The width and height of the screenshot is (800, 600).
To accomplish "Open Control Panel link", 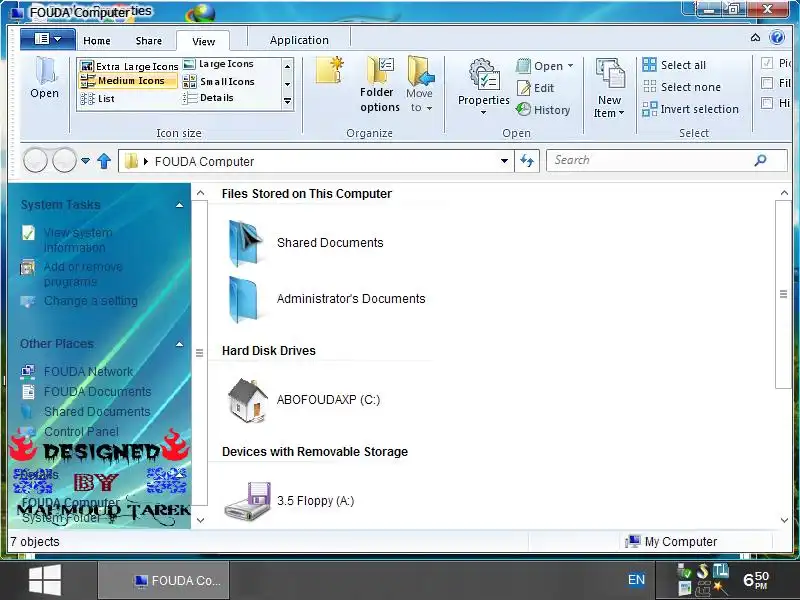I will point(81,431).
